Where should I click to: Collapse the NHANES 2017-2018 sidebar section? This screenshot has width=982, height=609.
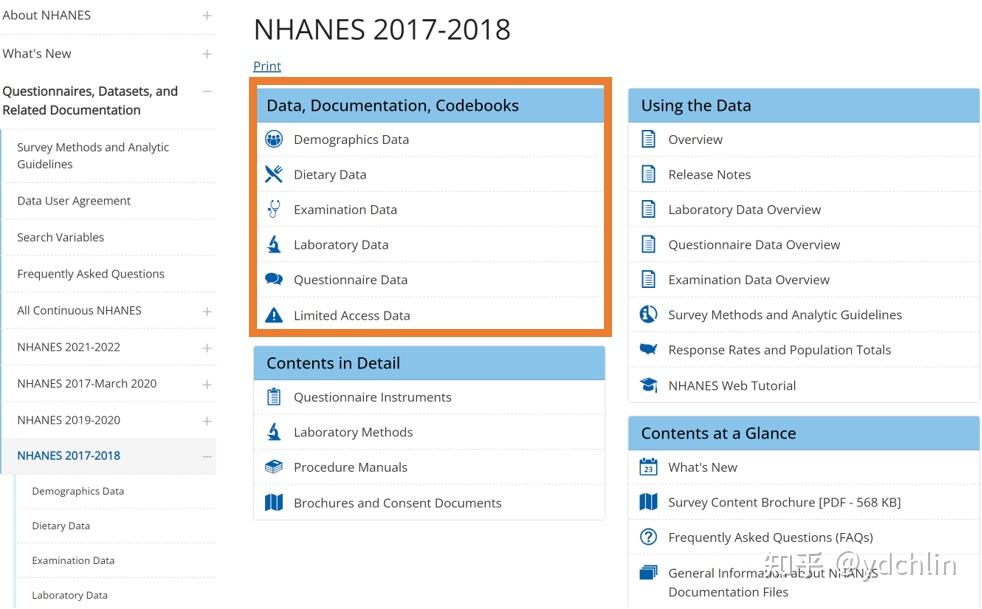tap(207, 456)
